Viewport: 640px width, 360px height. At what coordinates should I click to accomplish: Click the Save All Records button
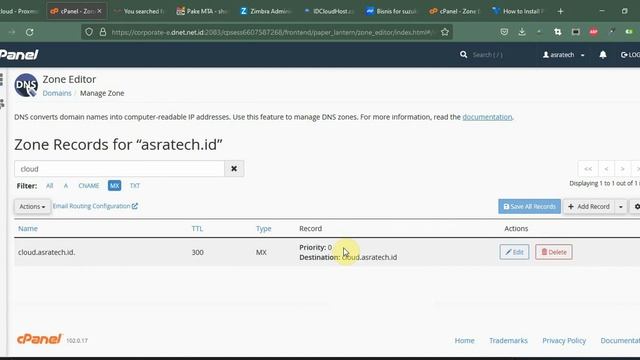[x=529, y=207]
